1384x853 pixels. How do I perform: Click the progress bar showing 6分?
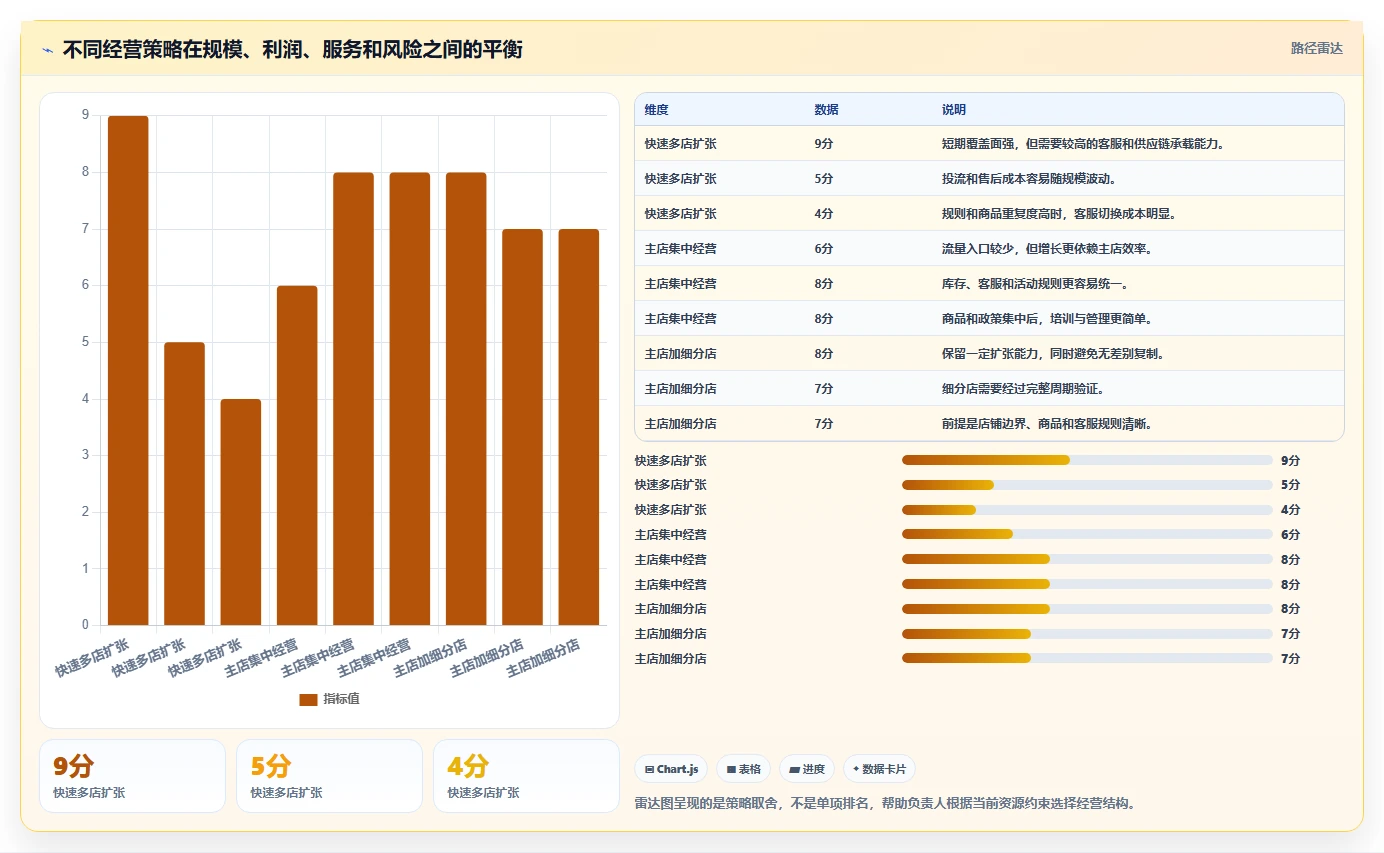[1087, 534]
